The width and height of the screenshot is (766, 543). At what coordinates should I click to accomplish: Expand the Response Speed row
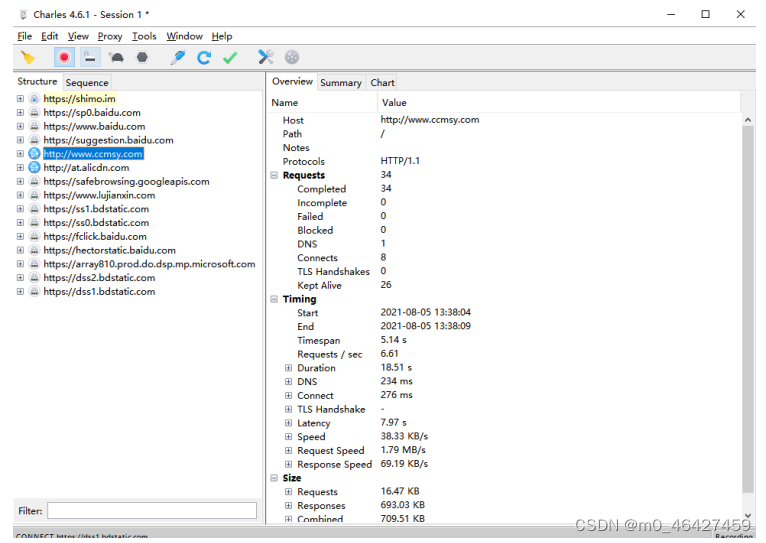288,464
